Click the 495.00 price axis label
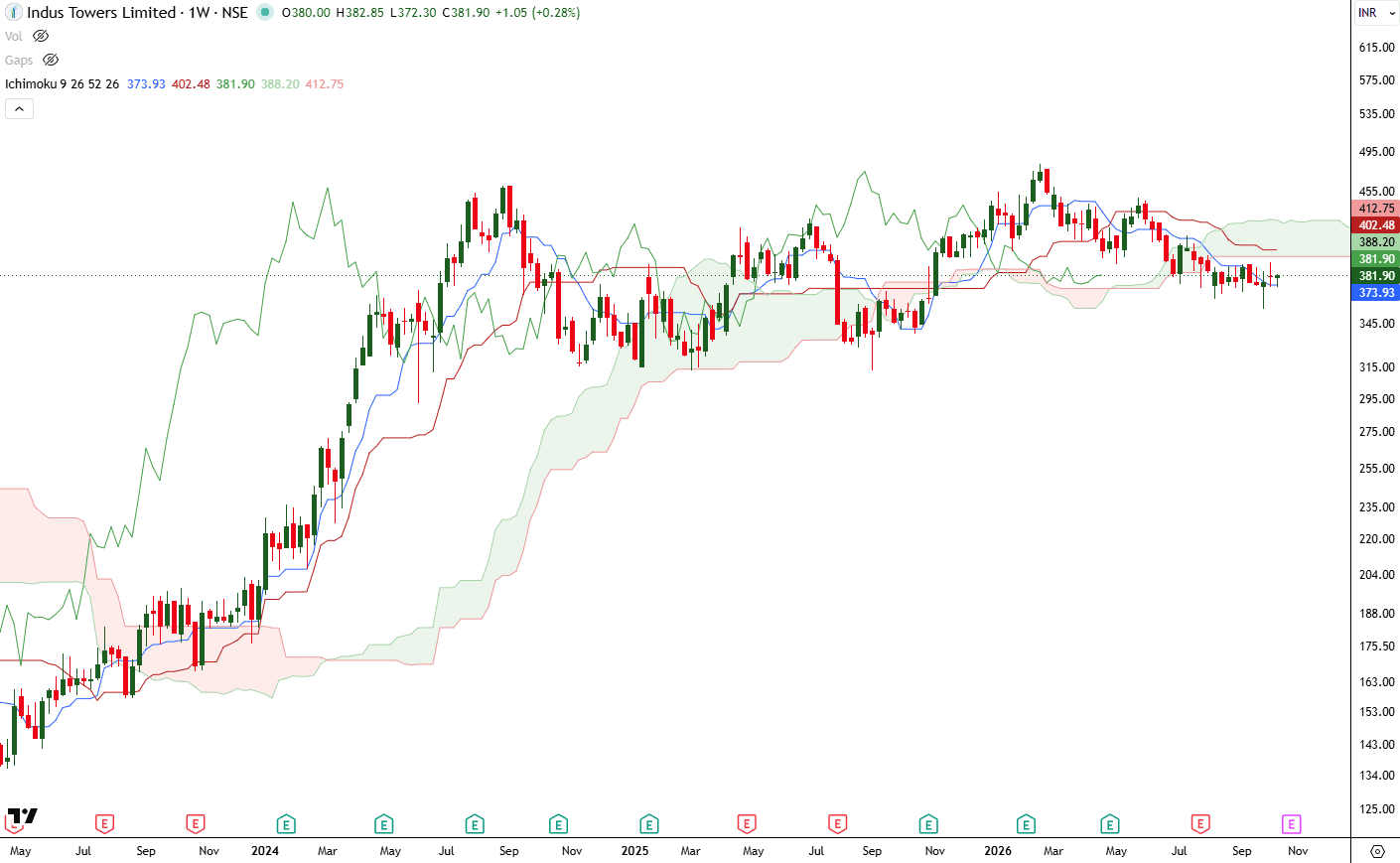The height and width of the screenshot is (863, 1400). tap(1376, 152)
